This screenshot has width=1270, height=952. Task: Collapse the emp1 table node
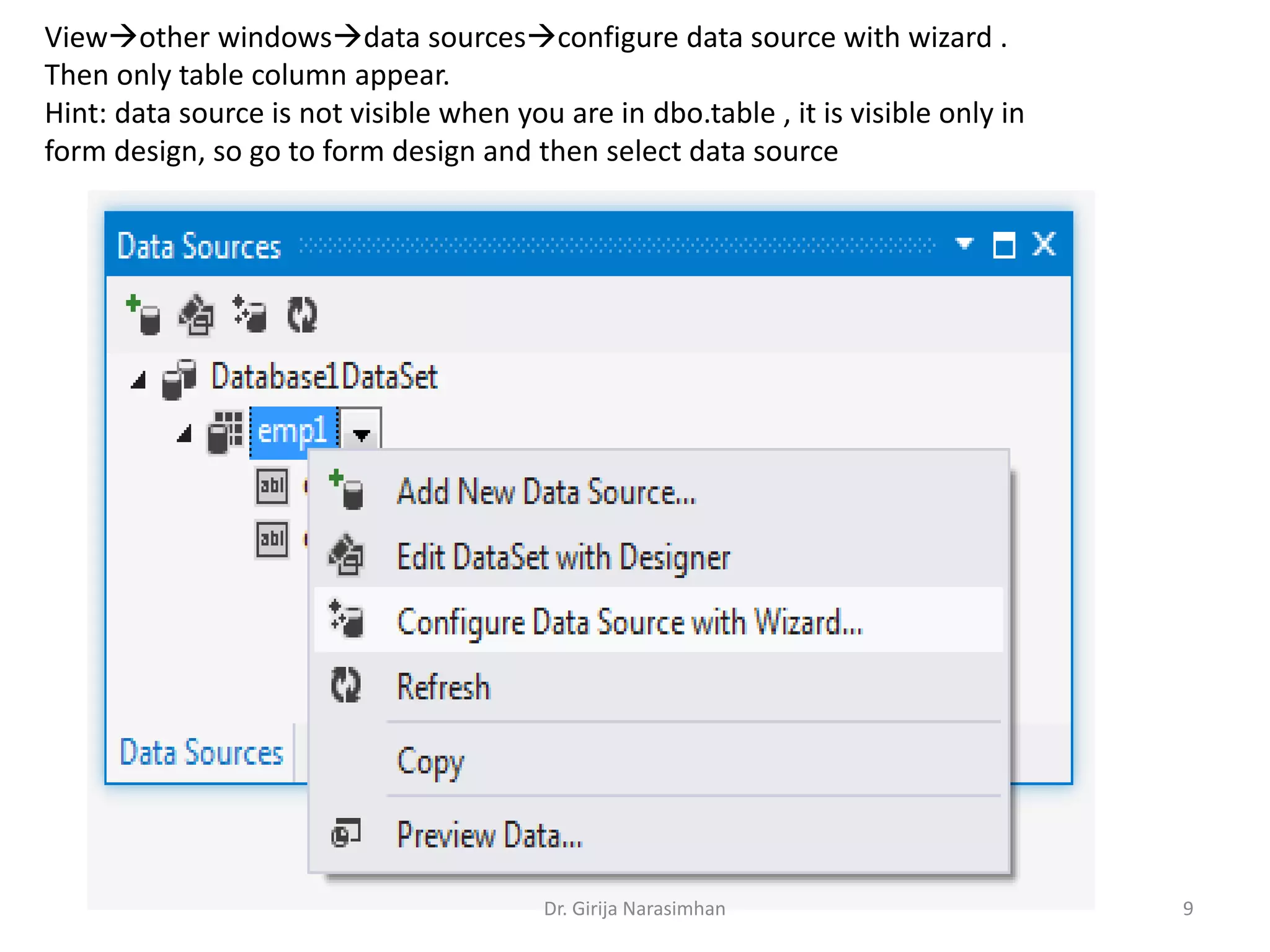pos(184,434)
